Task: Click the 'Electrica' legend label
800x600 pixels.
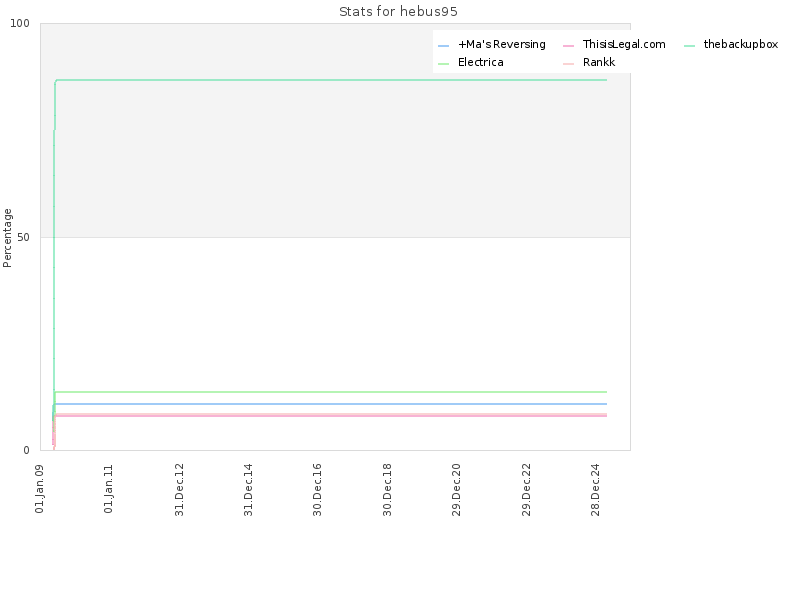Action: 481,62
